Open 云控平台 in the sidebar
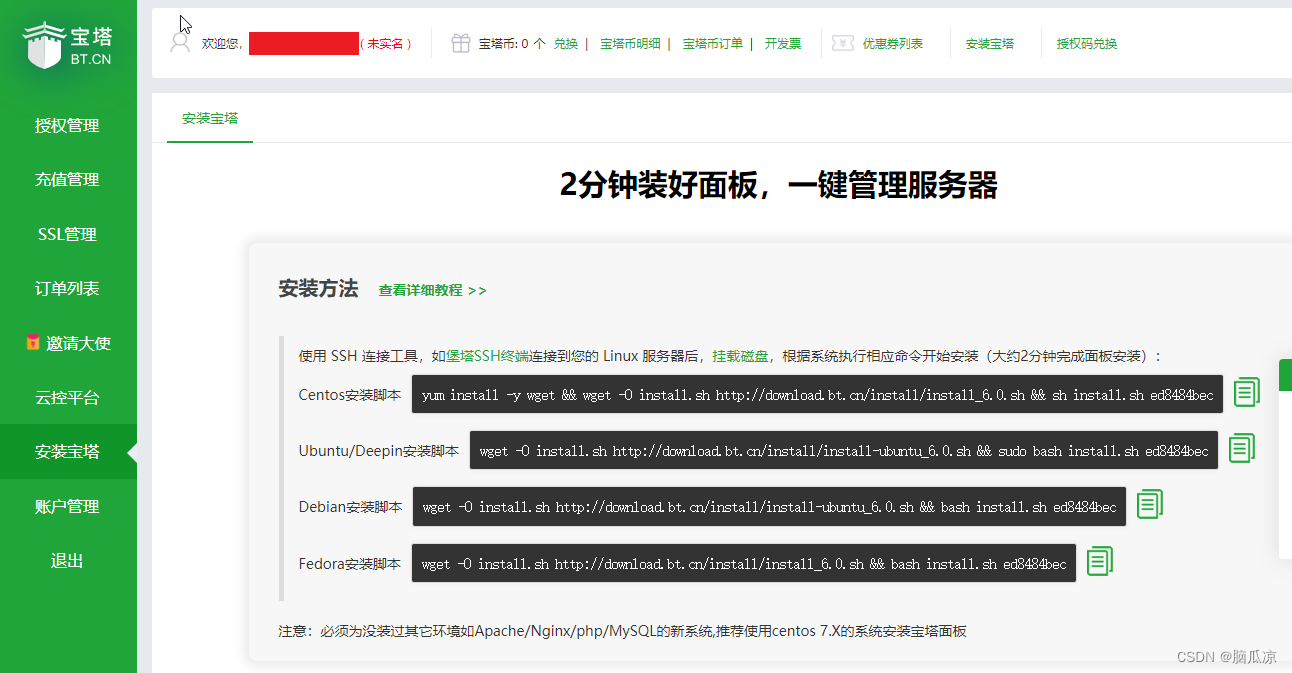This screenshot has height=673, width=1292. (x=67, y=397)
